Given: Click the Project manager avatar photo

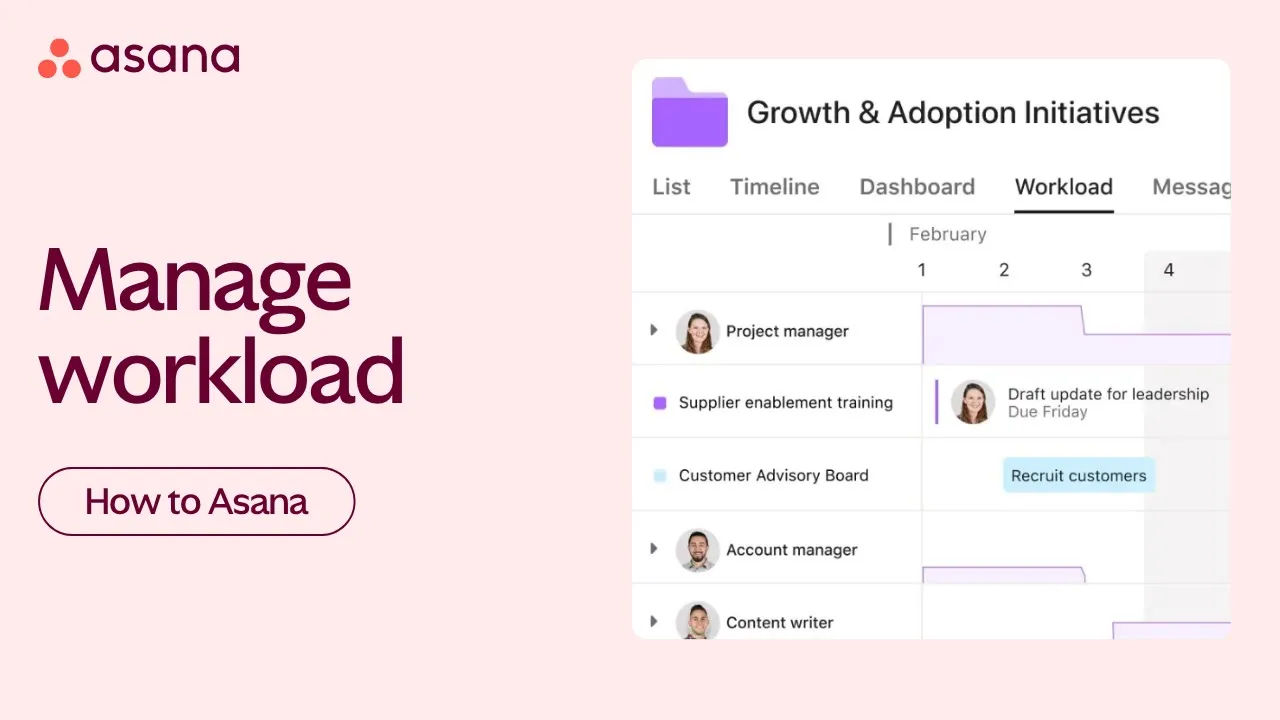Looking at the screenshot, I should [697, 331].
